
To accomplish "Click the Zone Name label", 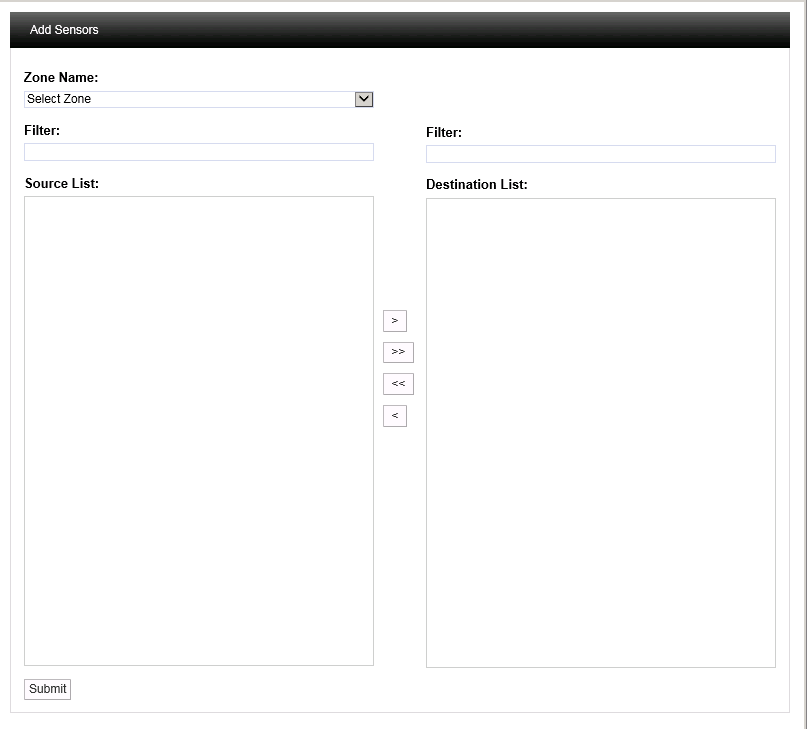I will [x=61, y=78].
